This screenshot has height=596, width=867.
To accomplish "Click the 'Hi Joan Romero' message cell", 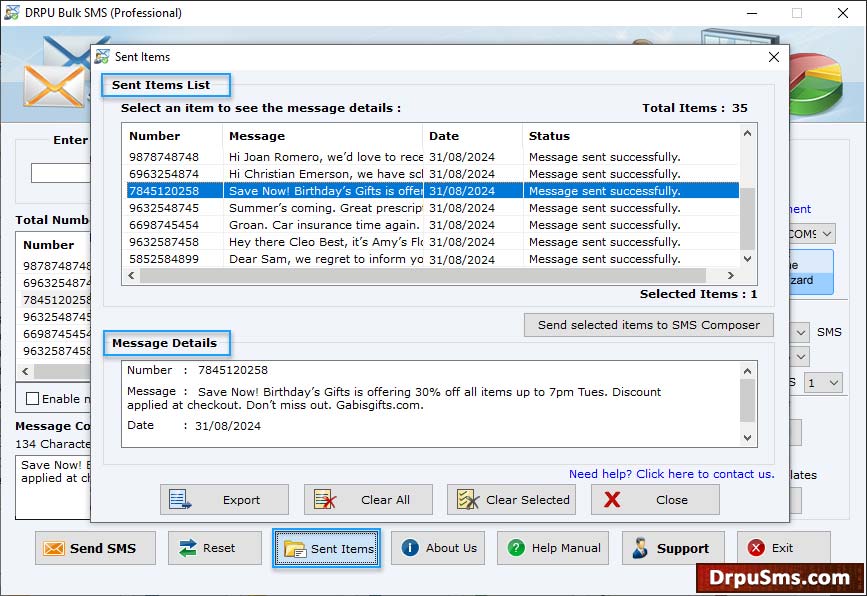I will (x=323, y=157).
